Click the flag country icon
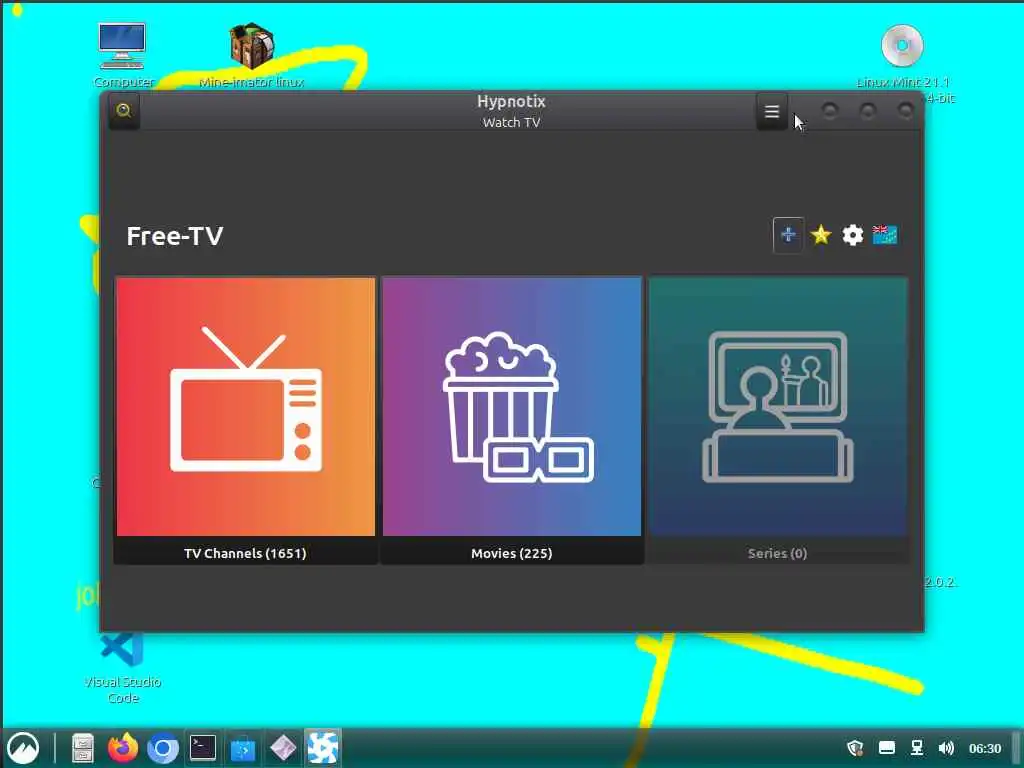 (885, 235)
